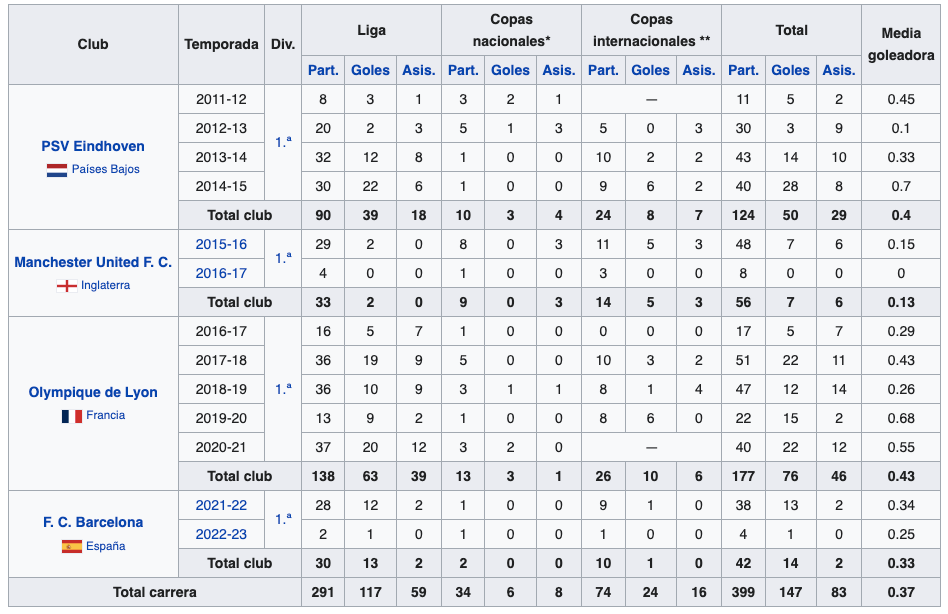Follow the Inglaterra country link
The width and height of the screenshot is (948, 614).
[106, 286]
